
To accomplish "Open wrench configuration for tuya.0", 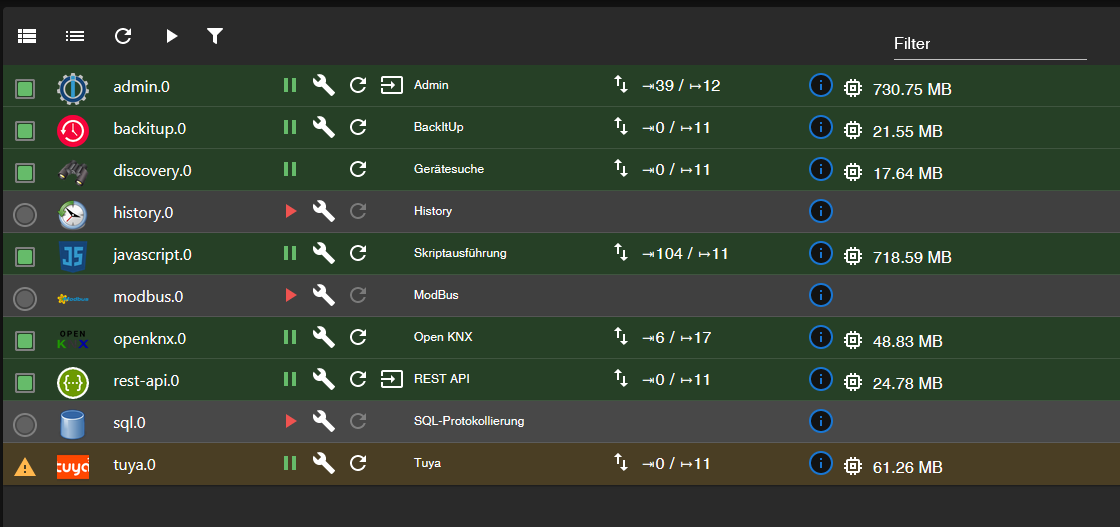I will coord(323,463).
